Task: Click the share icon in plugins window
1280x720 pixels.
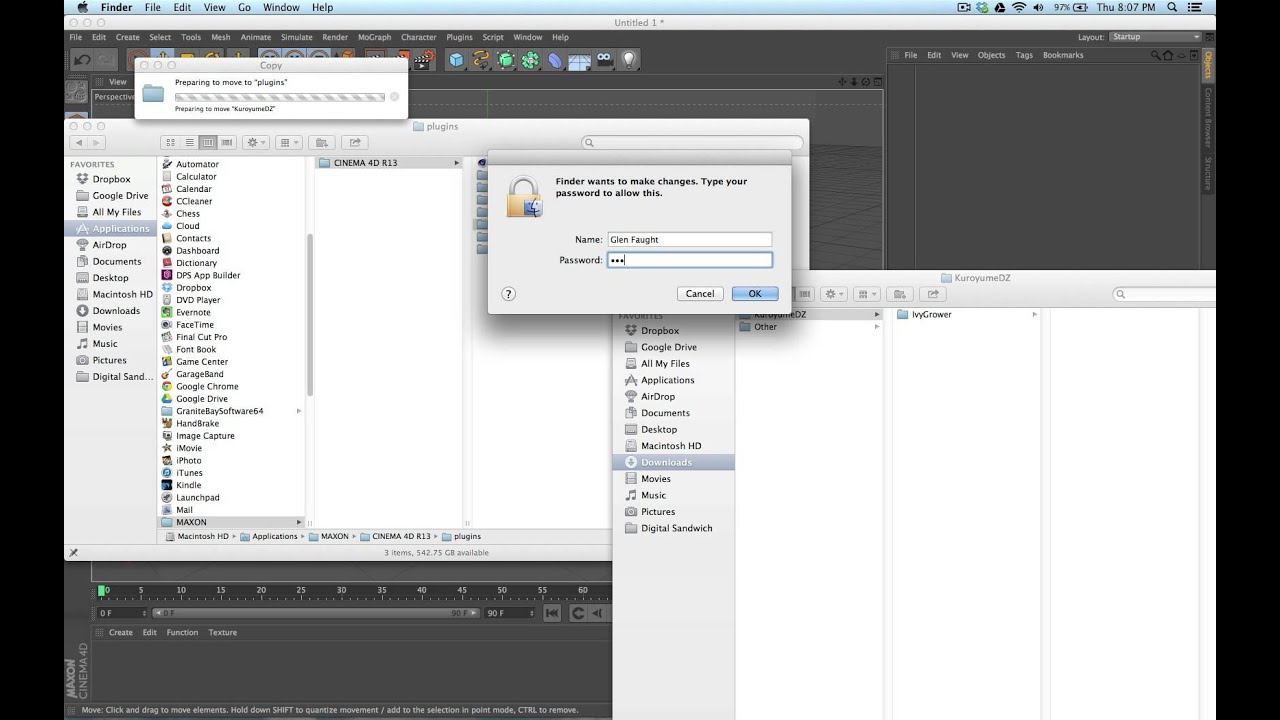Action: [355, 143]
